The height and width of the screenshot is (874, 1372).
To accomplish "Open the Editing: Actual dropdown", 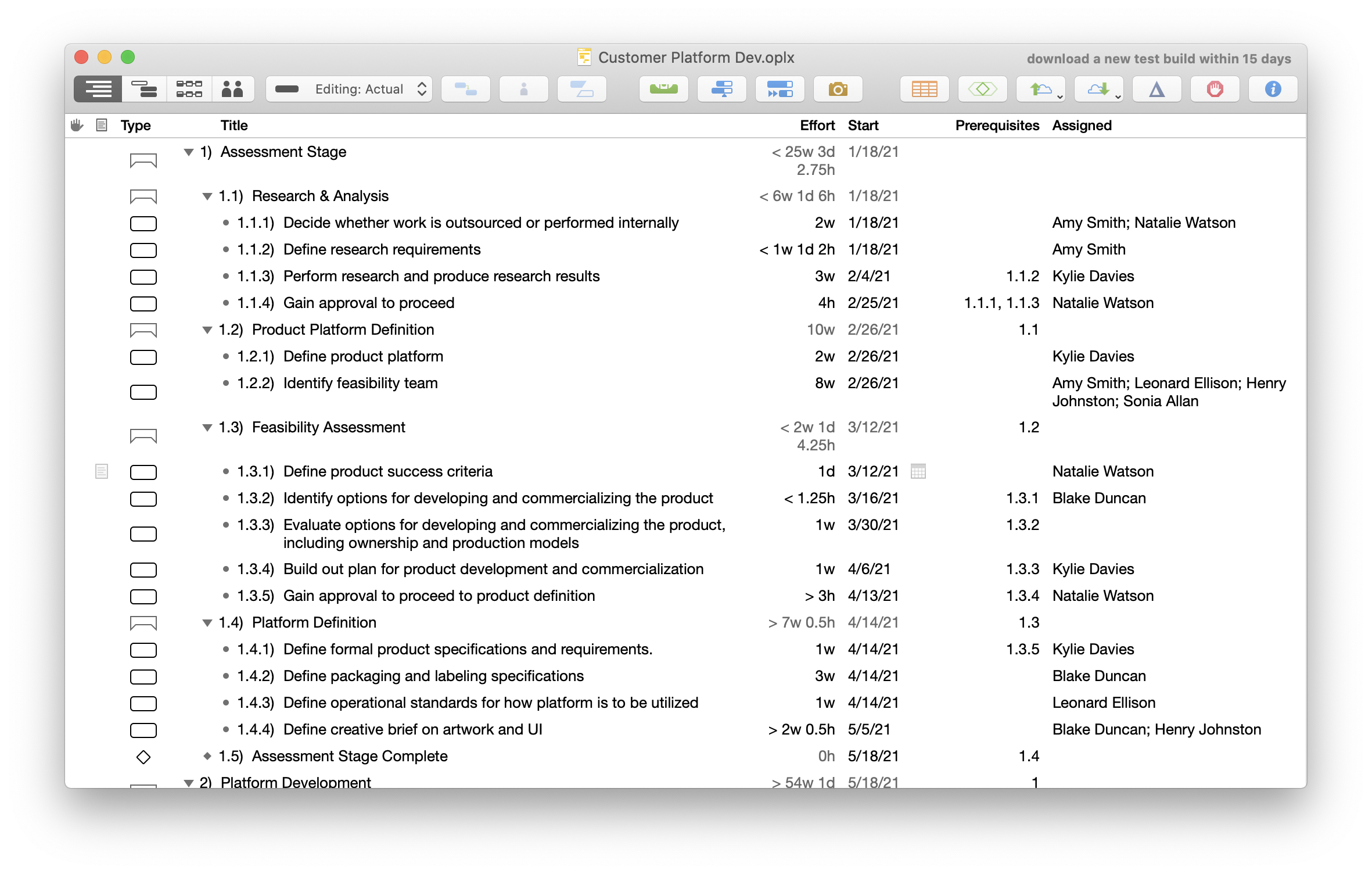I will 349,89.
